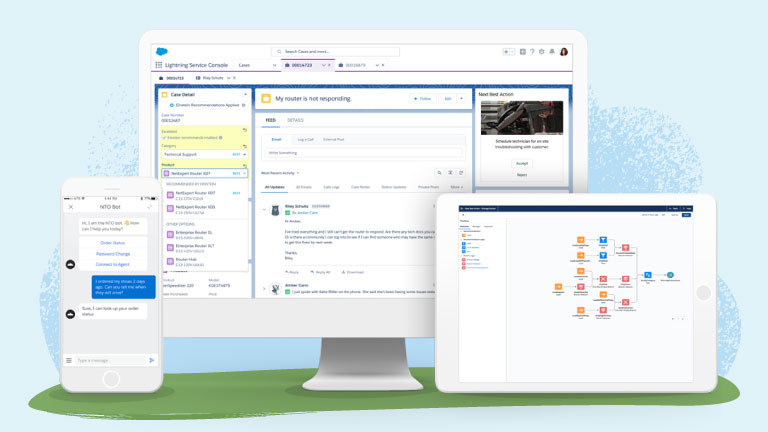The width and height of the screenshot is (768, 432).
Task: Open the dropdown arrow on tab 00014723
Action: [x=323, y=65]
